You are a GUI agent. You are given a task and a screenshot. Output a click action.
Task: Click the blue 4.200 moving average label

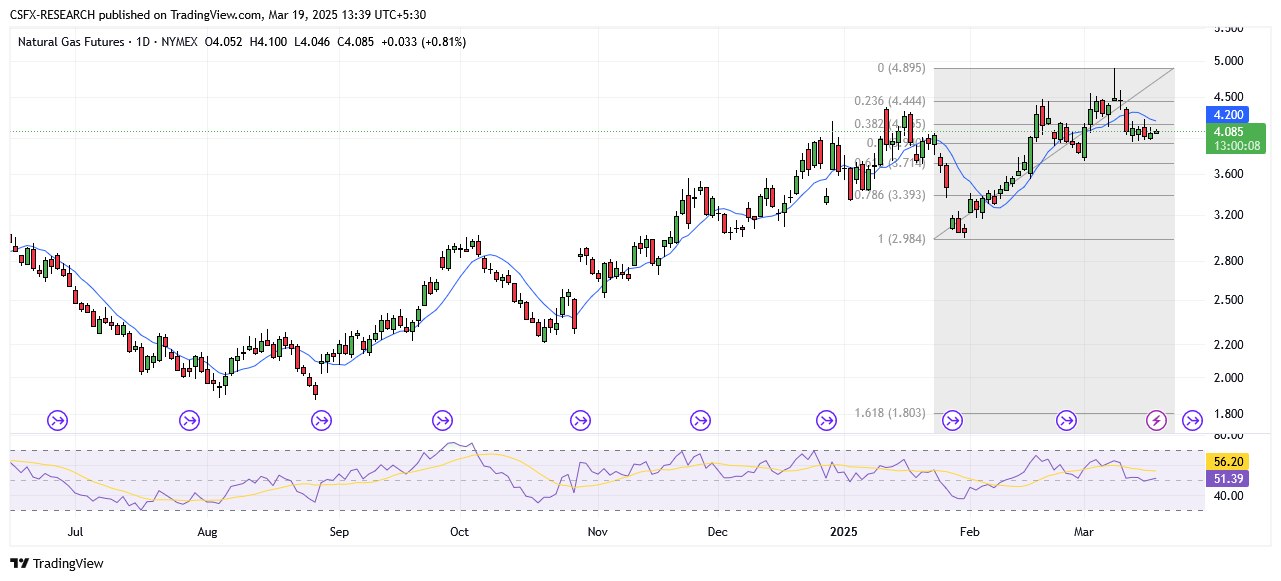click(x=1227, y=115)
